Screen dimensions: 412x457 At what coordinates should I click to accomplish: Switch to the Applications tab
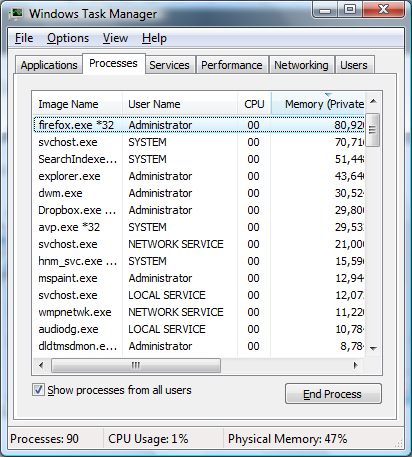coord(49,65)
